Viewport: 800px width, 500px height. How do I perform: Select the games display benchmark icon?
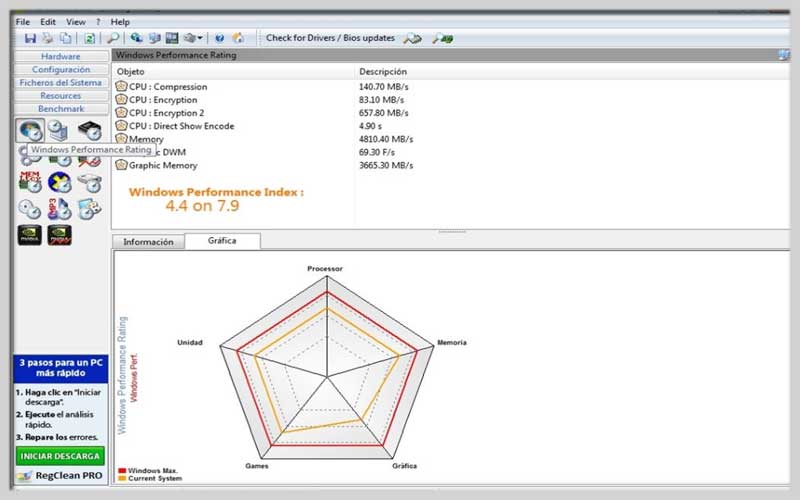90,209
